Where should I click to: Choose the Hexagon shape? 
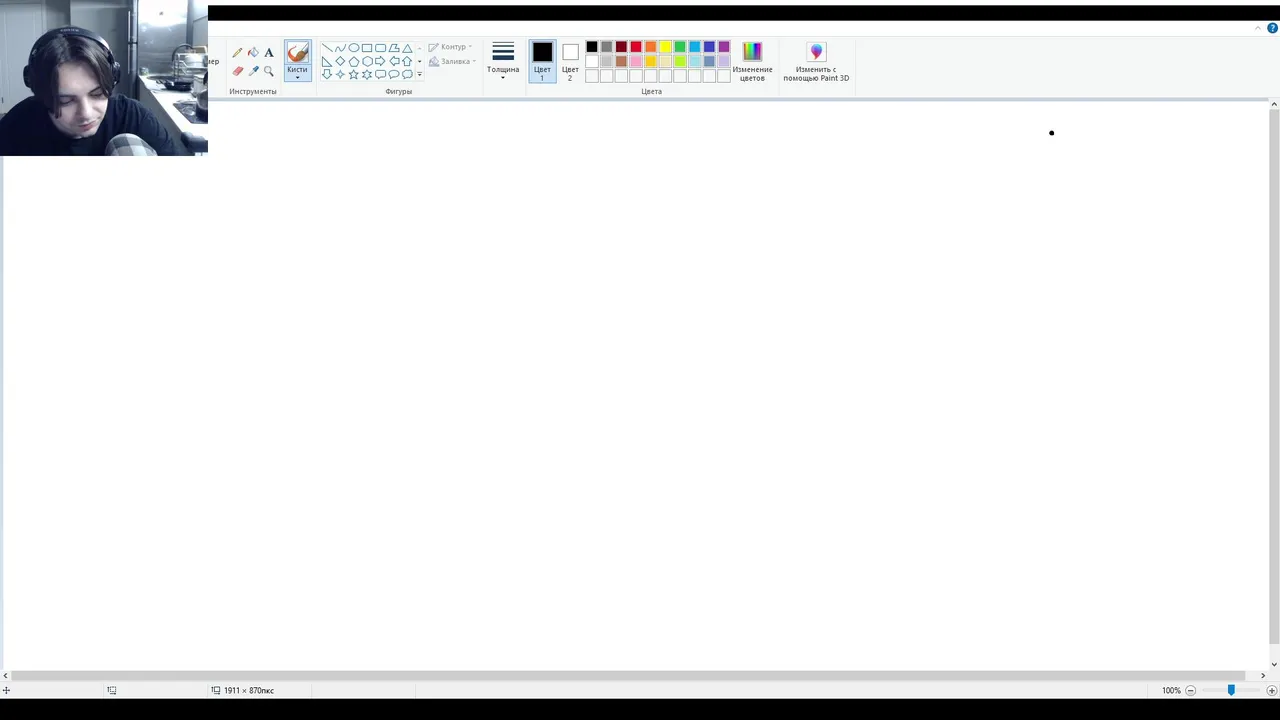pos(367,61)
